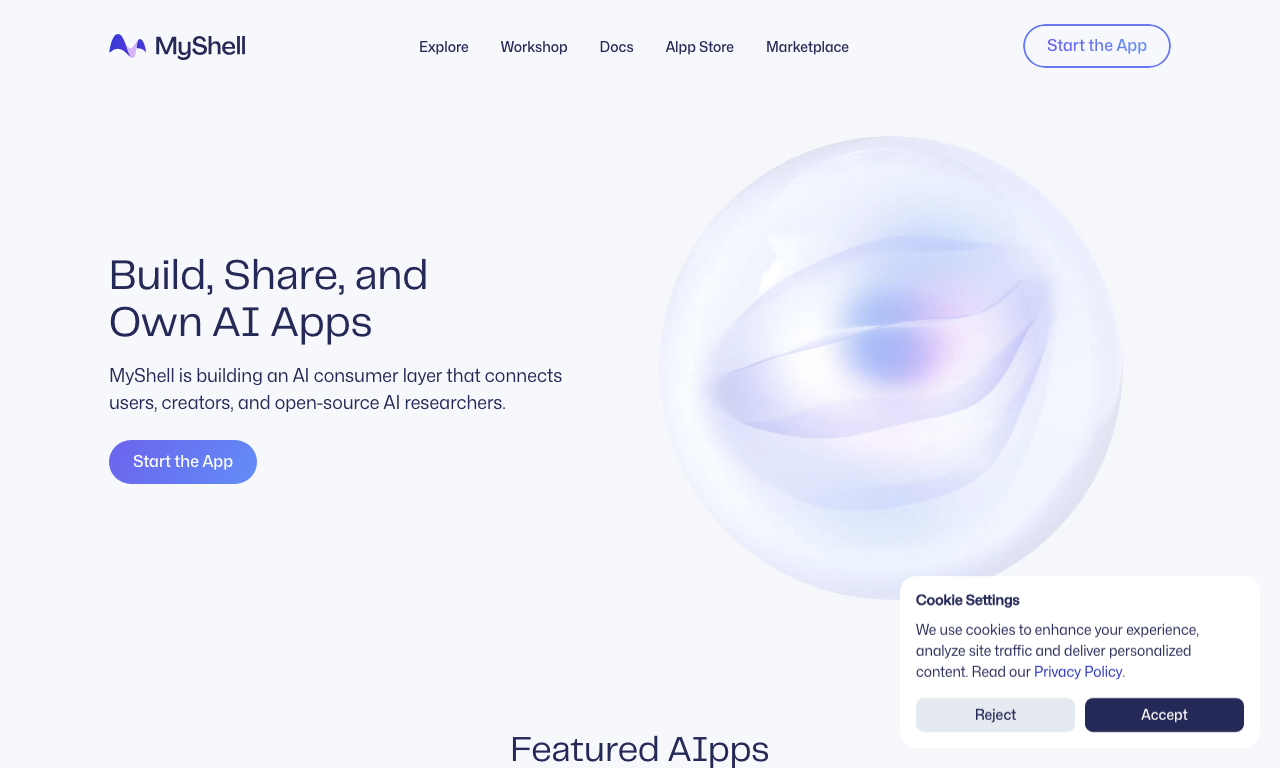Go to the Workshop page

click(534, 47)
